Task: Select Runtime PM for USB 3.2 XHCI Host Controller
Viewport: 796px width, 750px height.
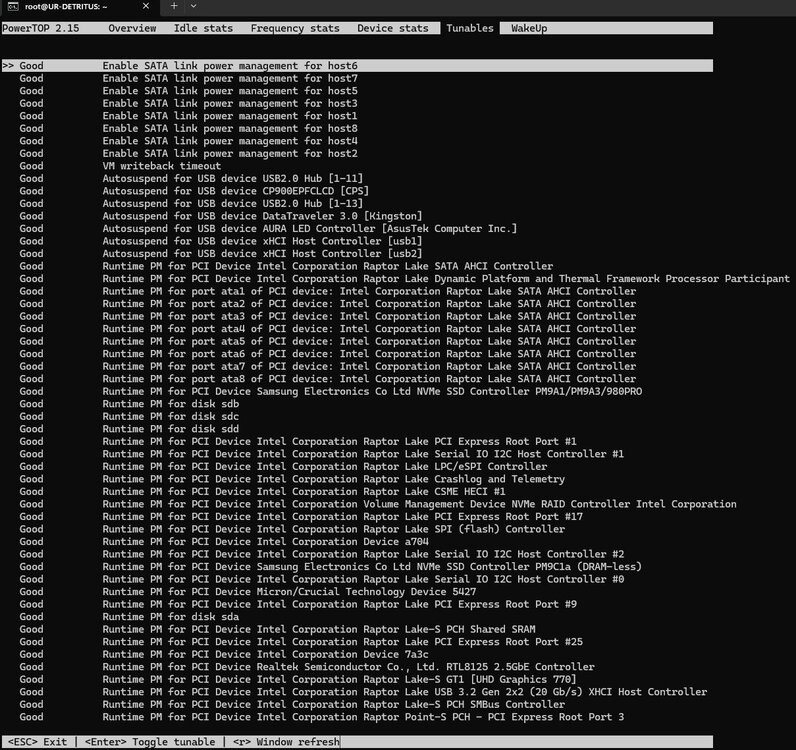Action: click(x=363, y=692)
